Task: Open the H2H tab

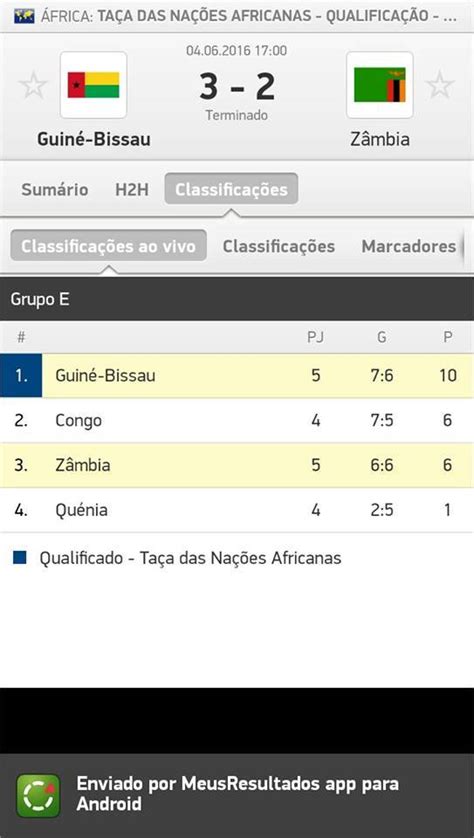Action: click(x=132, y=190)
